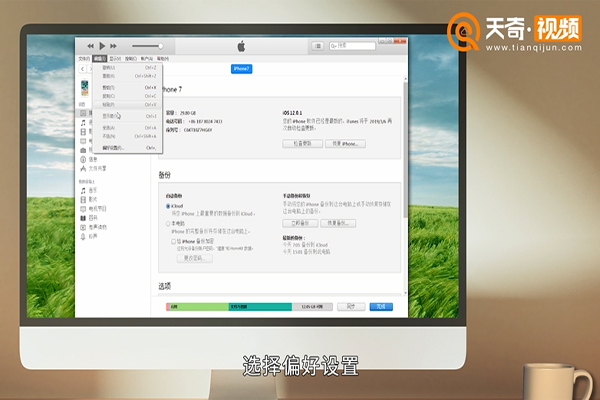Click the 恢复 iPhone... Restore button
This screenshot has height=400, width=600.
click(x=345, y=144)
